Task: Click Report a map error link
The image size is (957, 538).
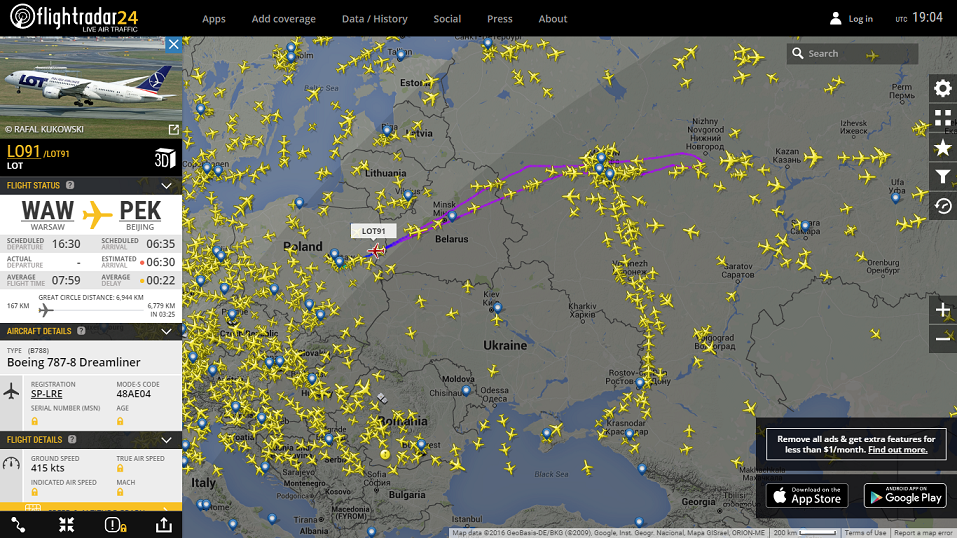Action: (923, 533)
